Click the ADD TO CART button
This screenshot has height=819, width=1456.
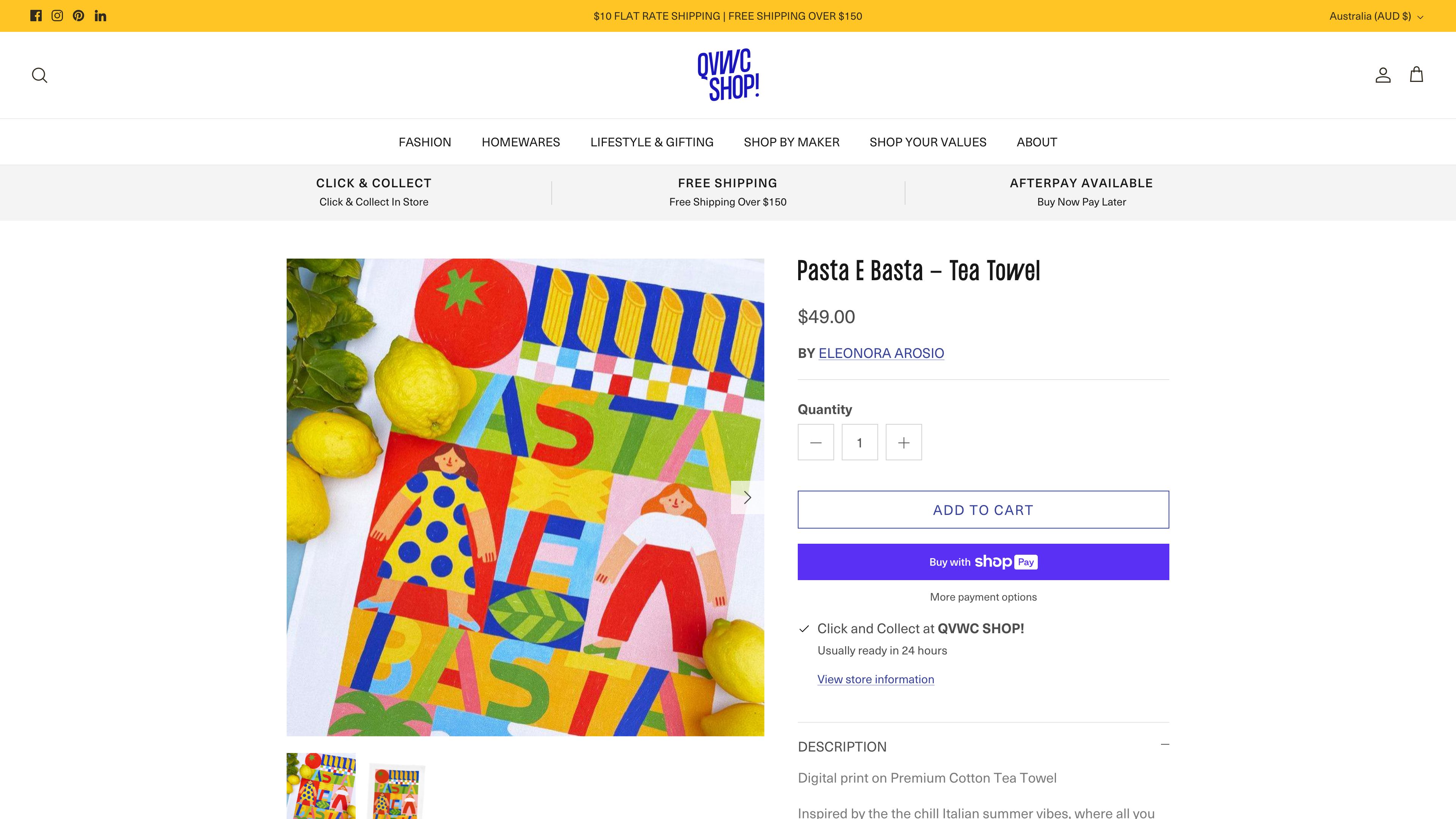pyautogui.click(x=983, y=510)
